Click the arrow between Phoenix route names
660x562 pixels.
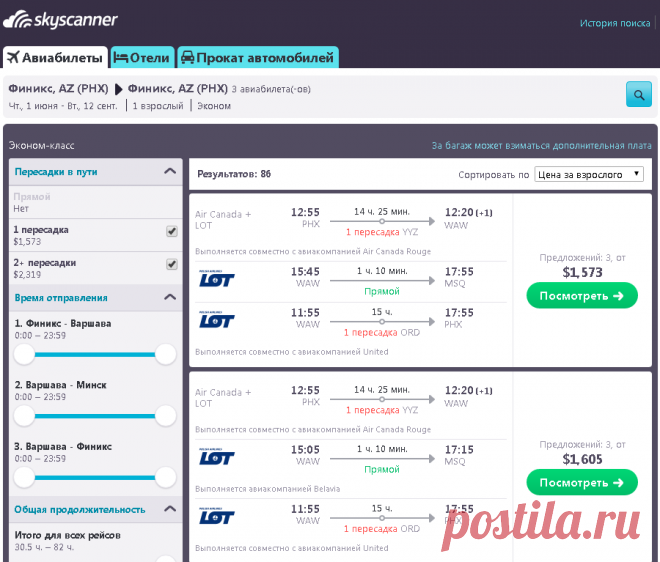coord(119,88)
